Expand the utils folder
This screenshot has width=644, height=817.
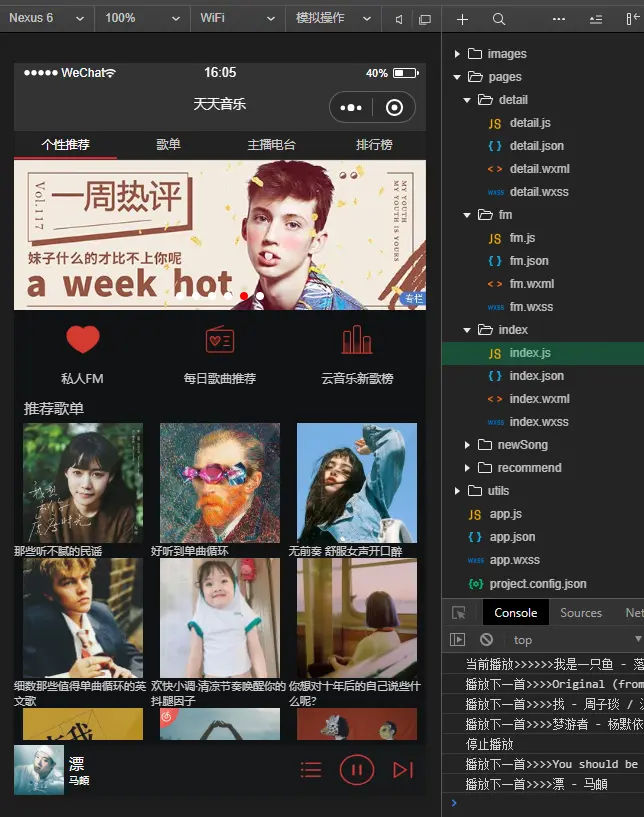click(x=457, y=491)
